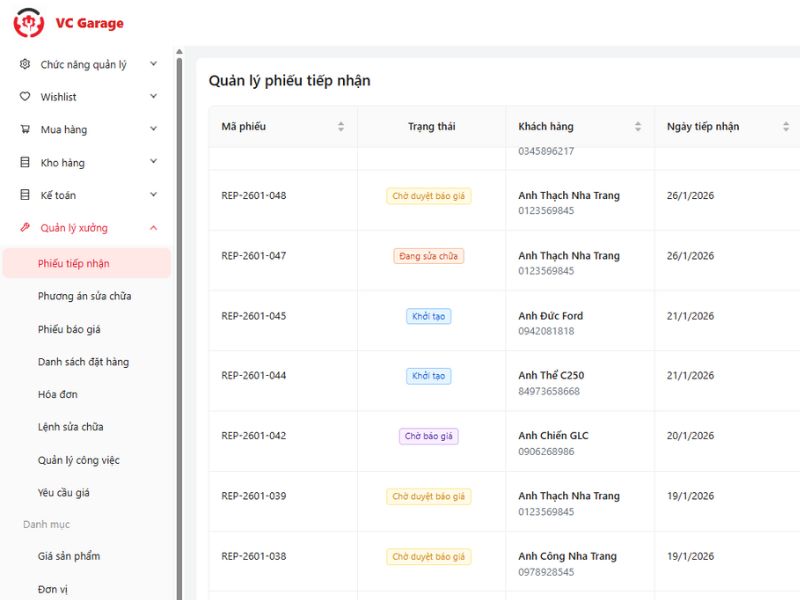
Task: Expand the Kho hàng chevron
Action: (x=153, y=162)
